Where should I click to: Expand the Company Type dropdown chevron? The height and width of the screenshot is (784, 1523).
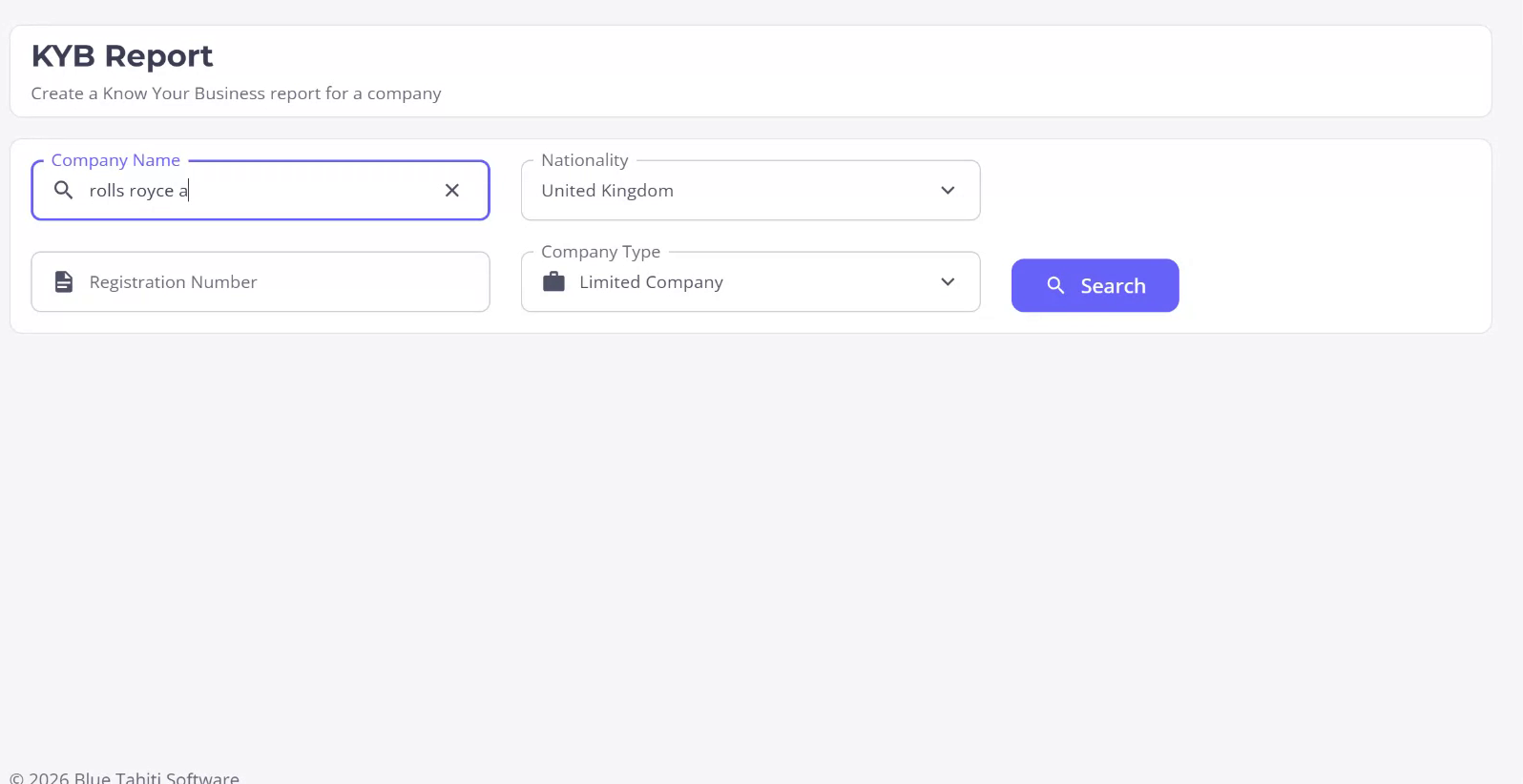tap(948, 282)
